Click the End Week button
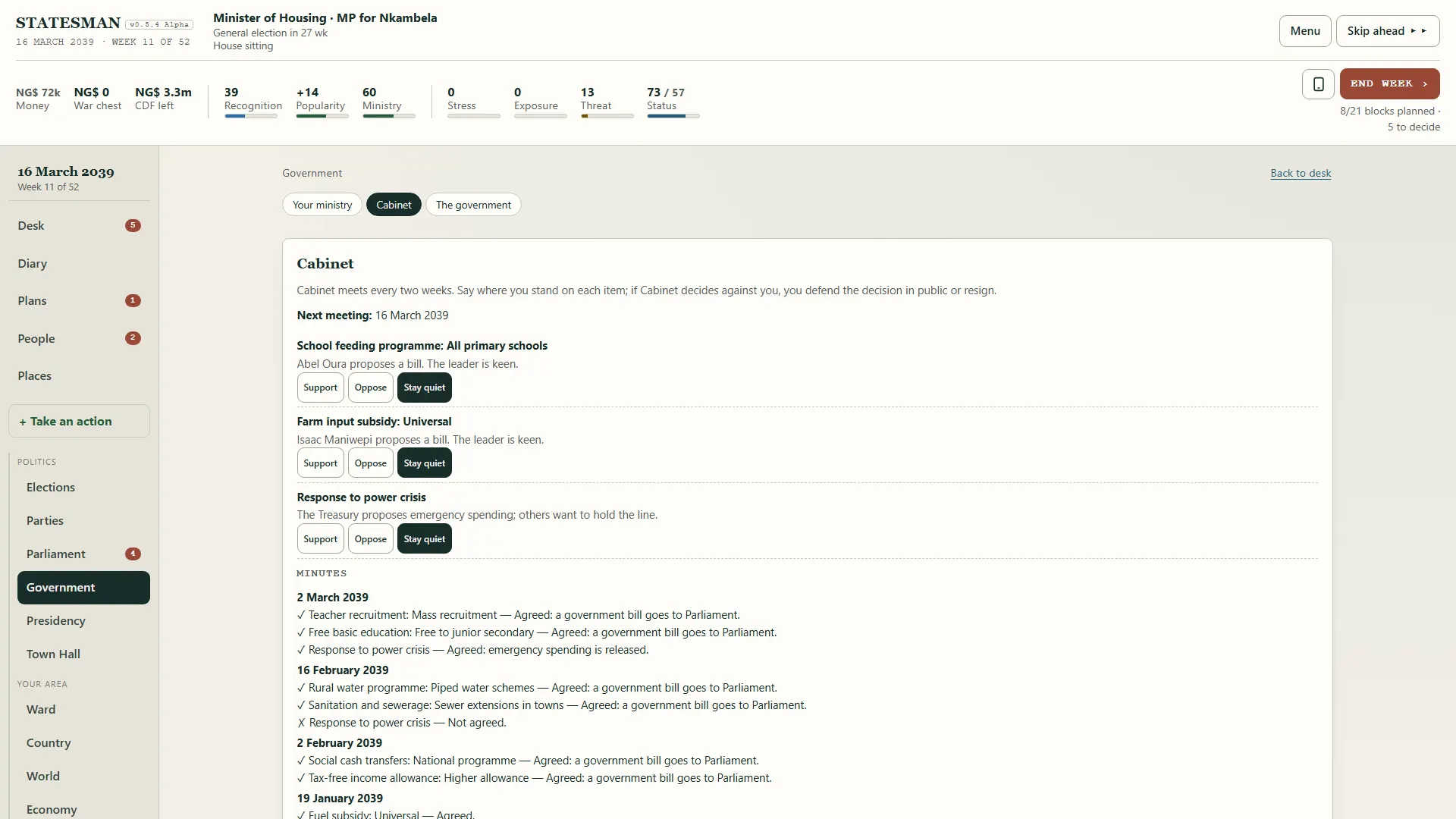The image size is (1456, 819). (1389, 84)
